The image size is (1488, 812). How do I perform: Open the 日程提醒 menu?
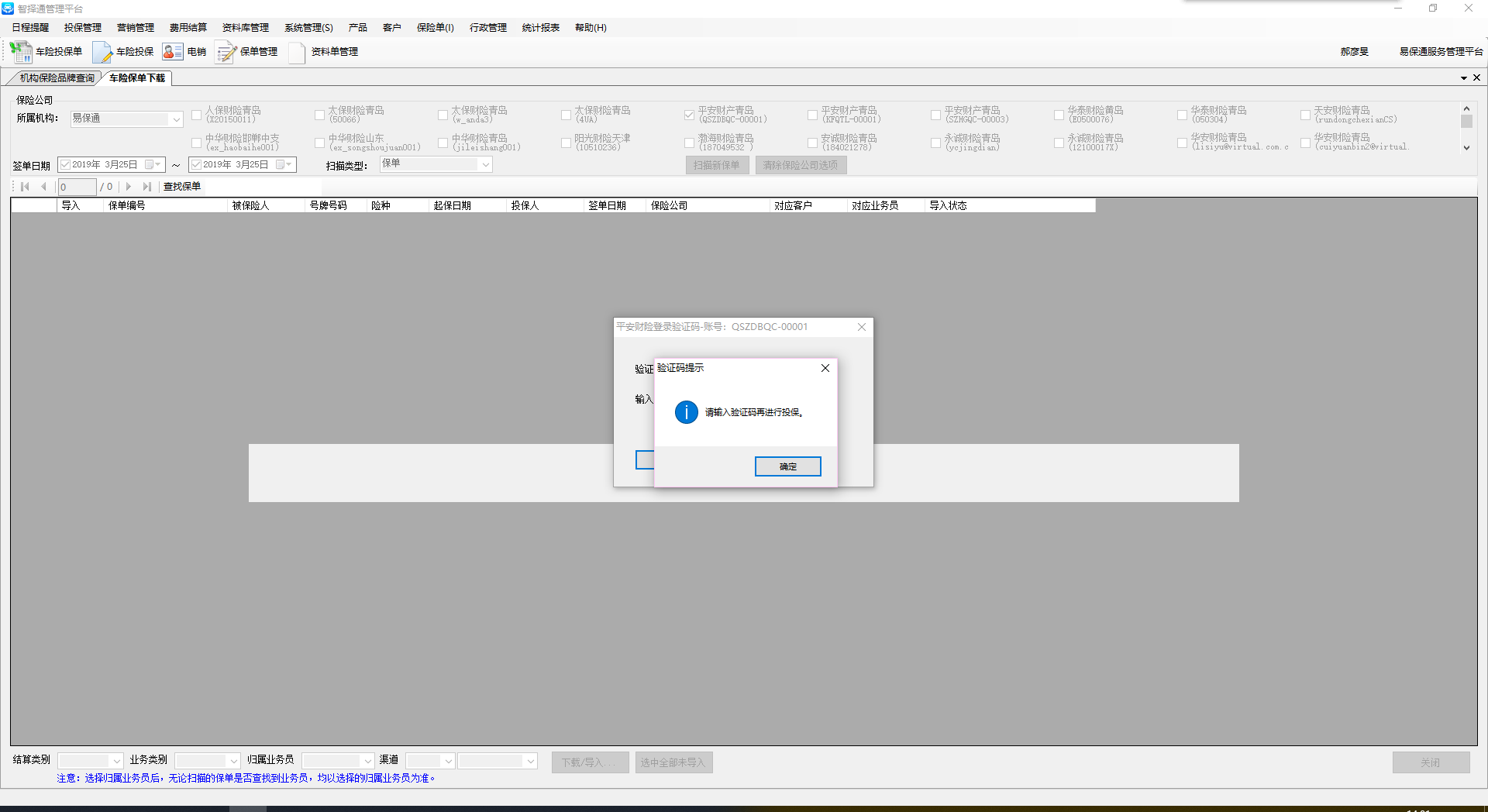click(30, 28)
